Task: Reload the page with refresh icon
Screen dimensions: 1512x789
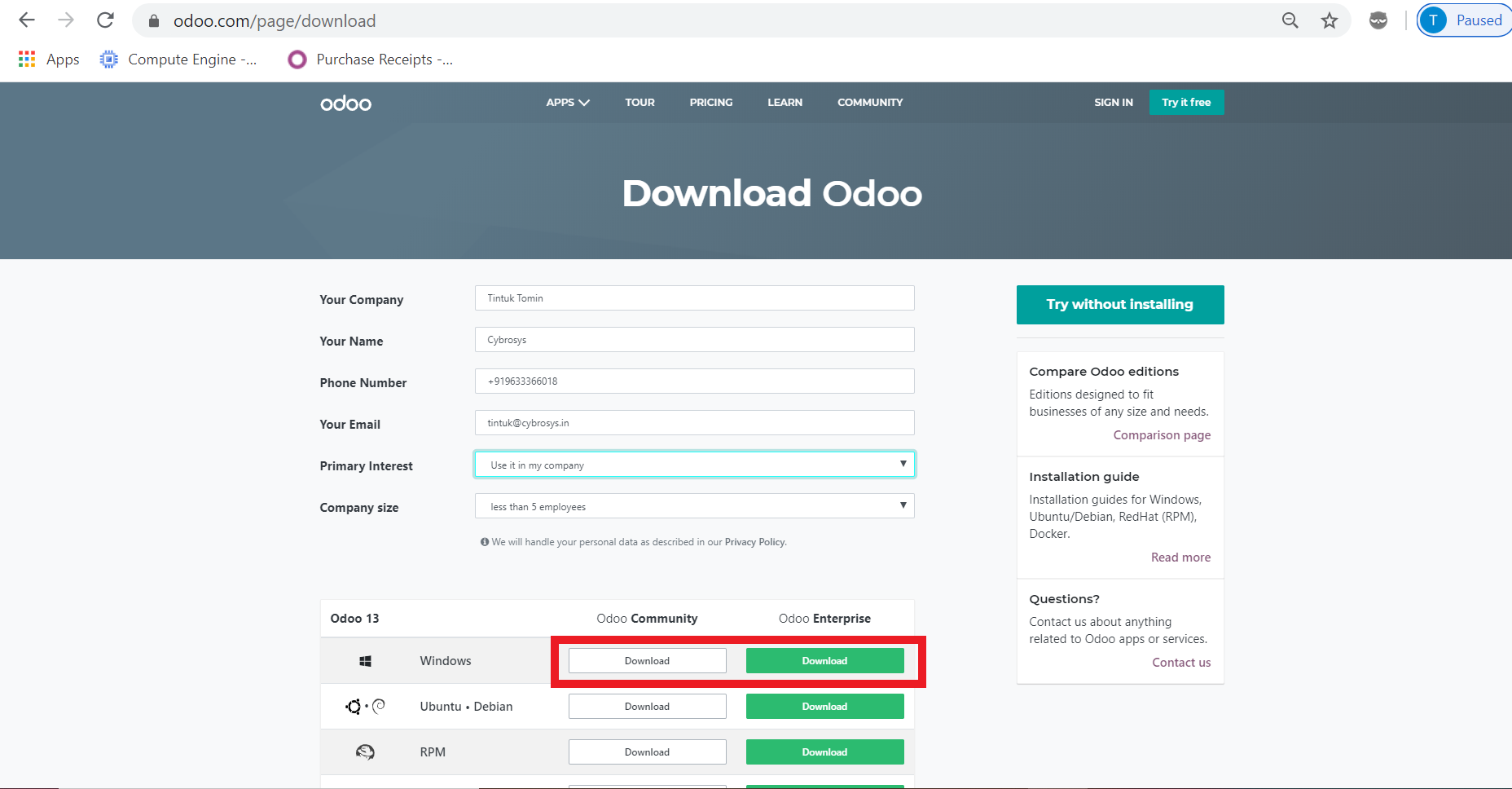Action: tap(105, 20)
